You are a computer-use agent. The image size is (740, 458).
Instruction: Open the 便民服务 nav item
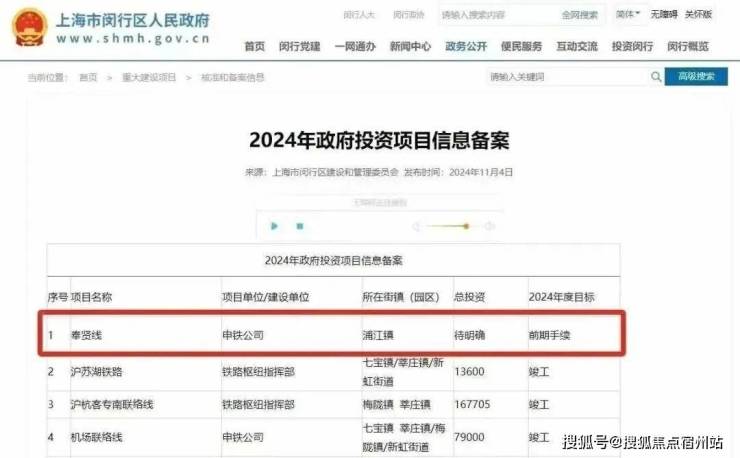point(521,46)
